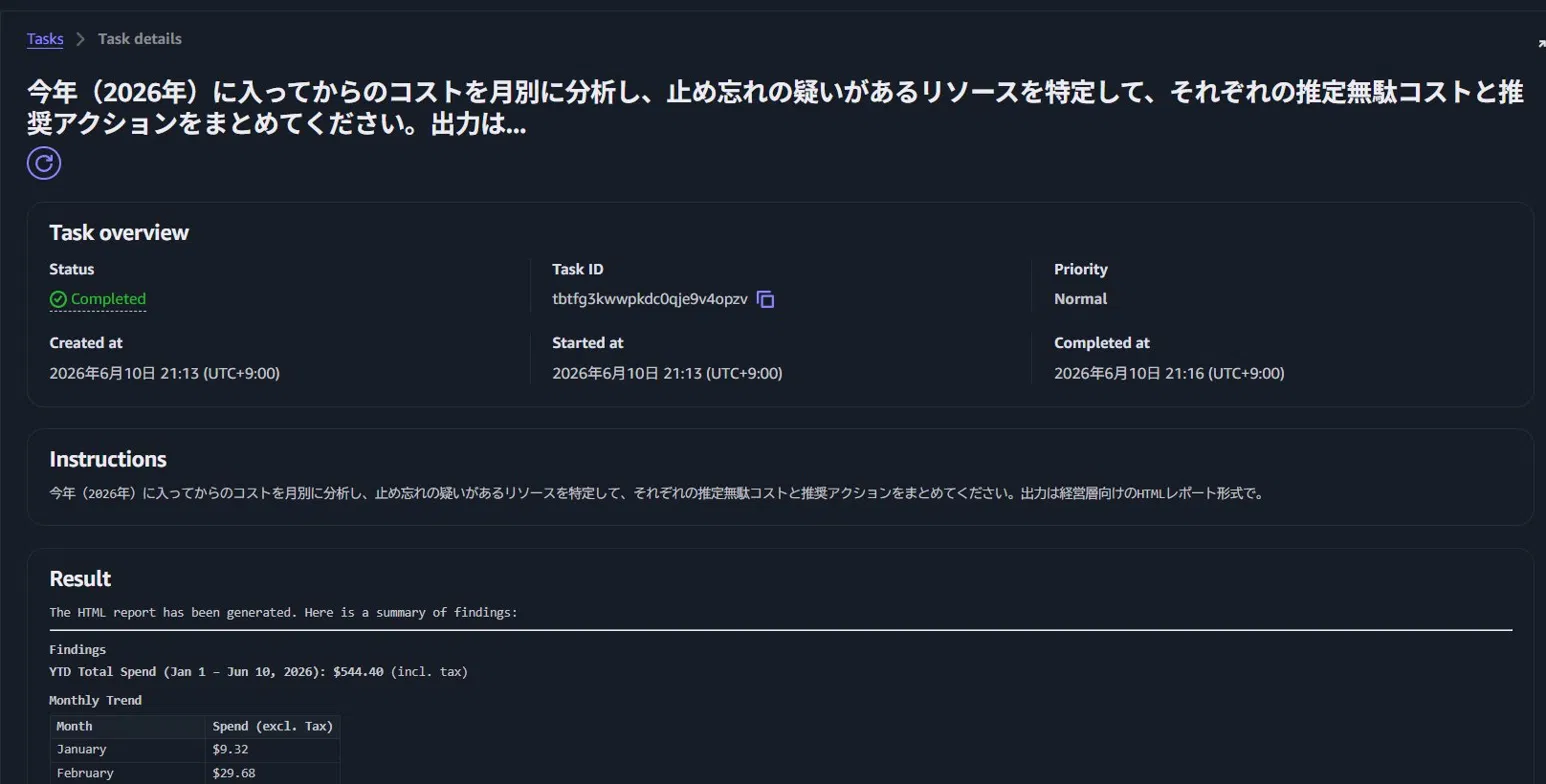Click the Month column header

127,726
